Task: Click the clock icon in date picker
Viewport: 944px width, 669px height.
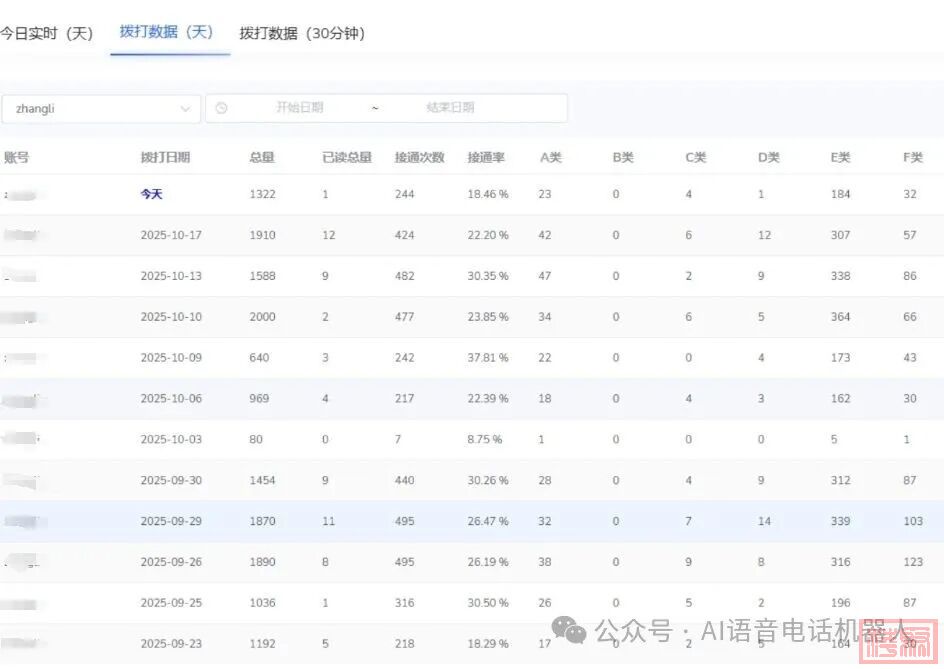Action: click(221, 108)
